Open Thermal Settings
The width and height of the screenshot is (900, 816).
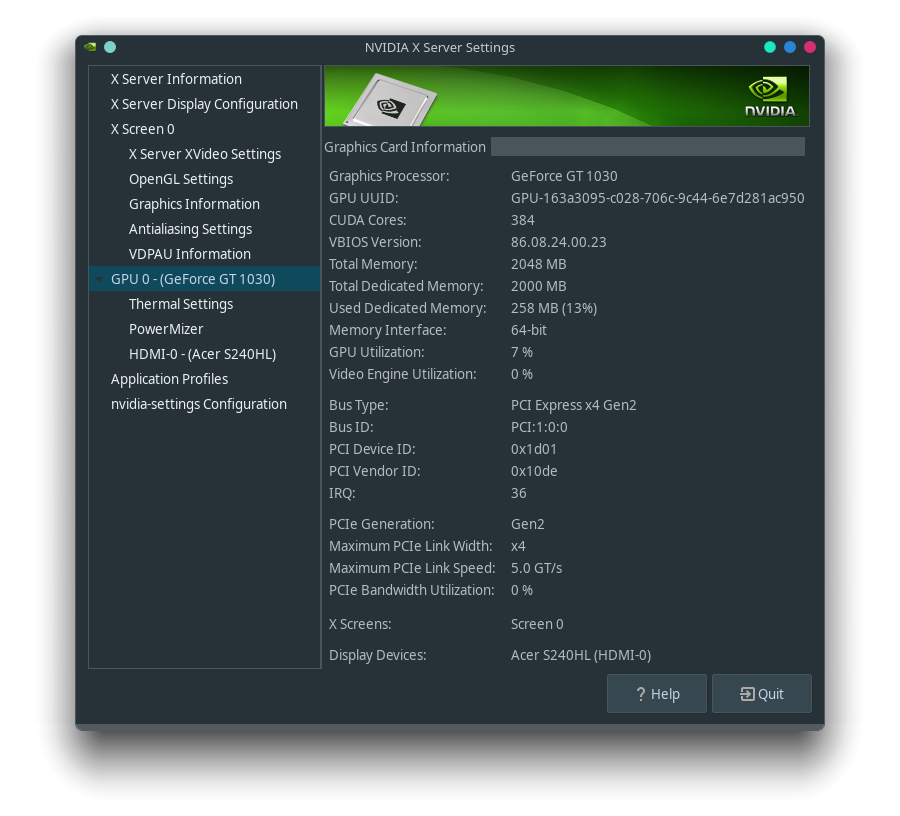click(181, 304)
